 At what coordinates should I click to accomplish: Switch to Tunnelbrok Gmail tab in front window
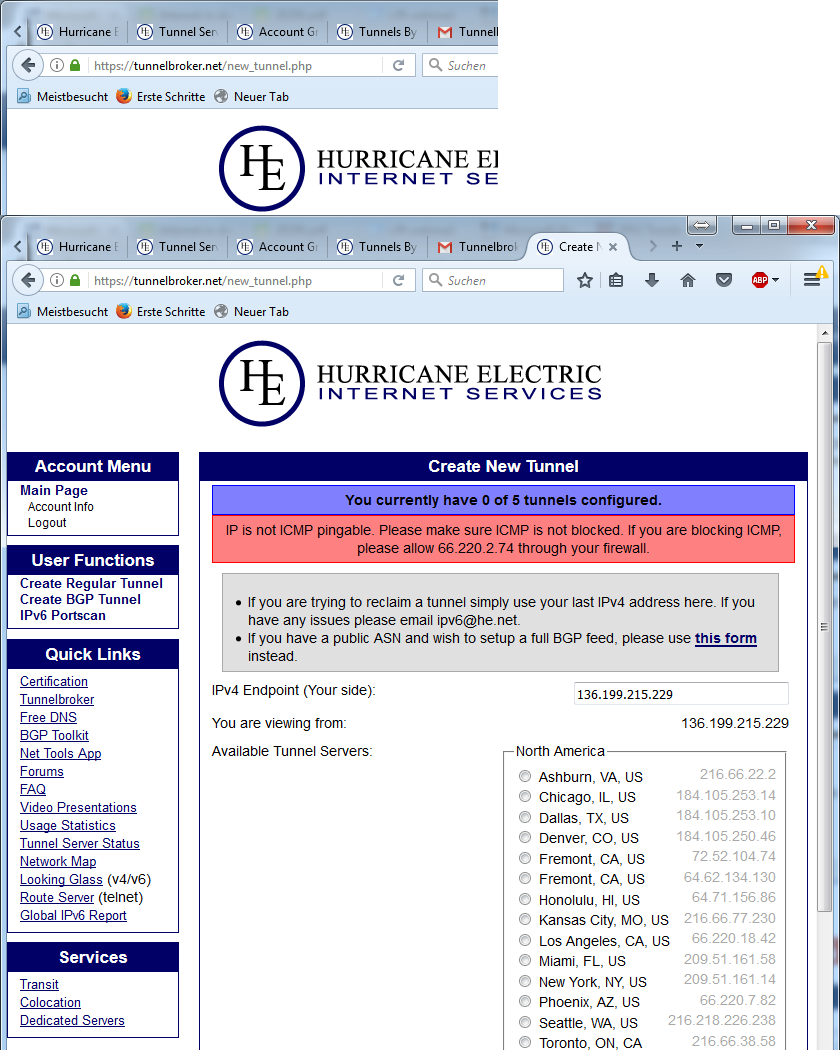tap(478, 246)
